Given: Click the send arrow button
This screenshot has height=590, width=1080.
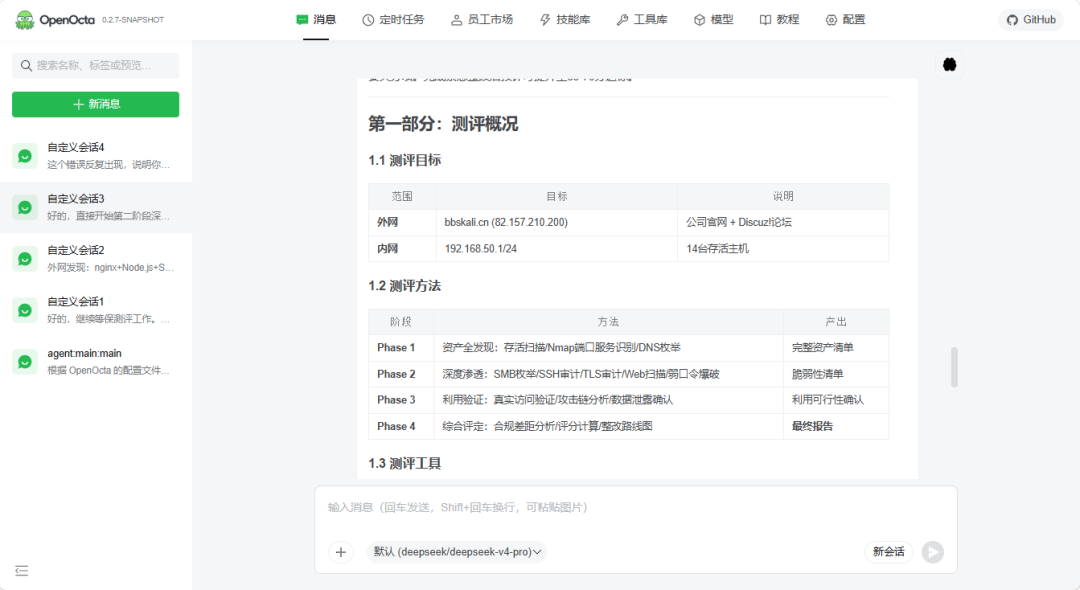Looking at the screenshot, I should pyautogui.click(x=933, y=552).
